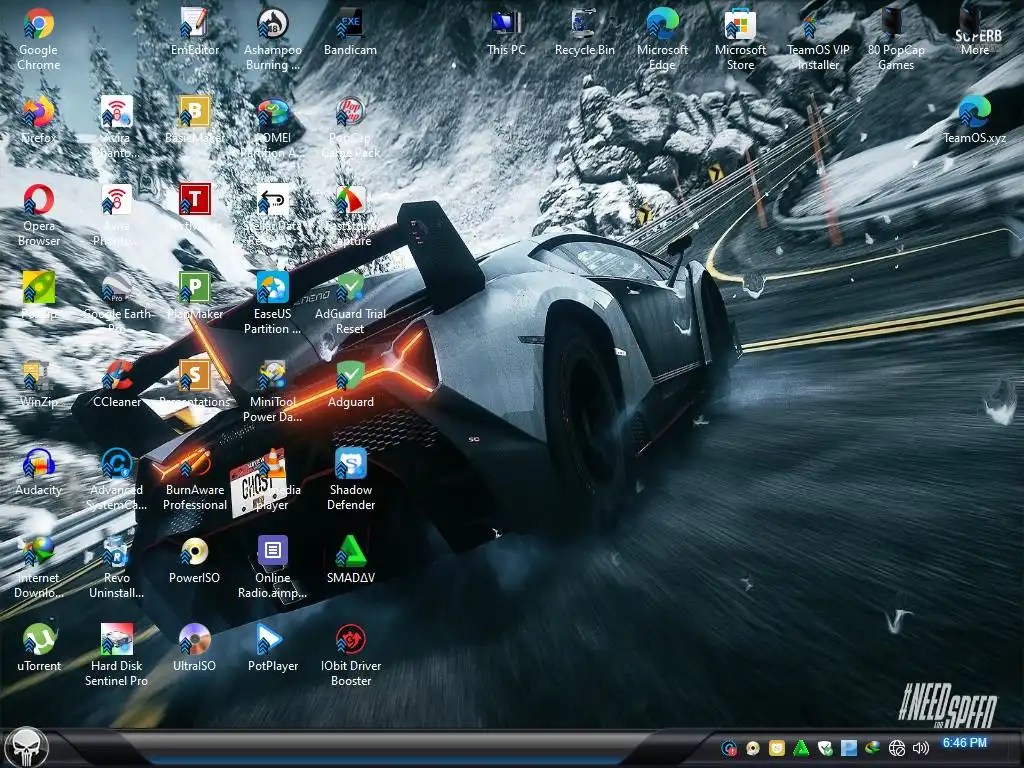Select the TeamOS VIP Installer icon
The width and height of the screenshot is (1024, 768).
pos(818,24)
